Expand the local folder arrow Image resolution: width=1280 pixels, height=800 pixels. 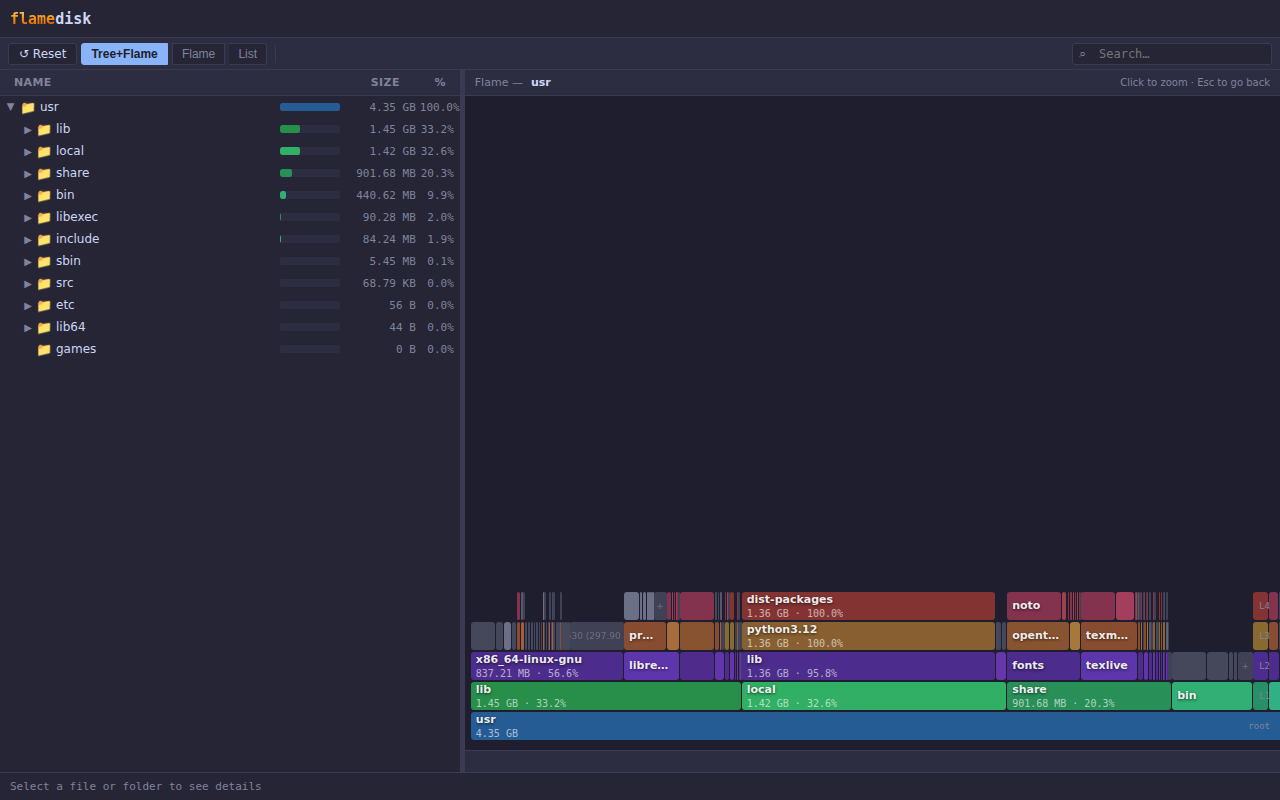point(28,152)
